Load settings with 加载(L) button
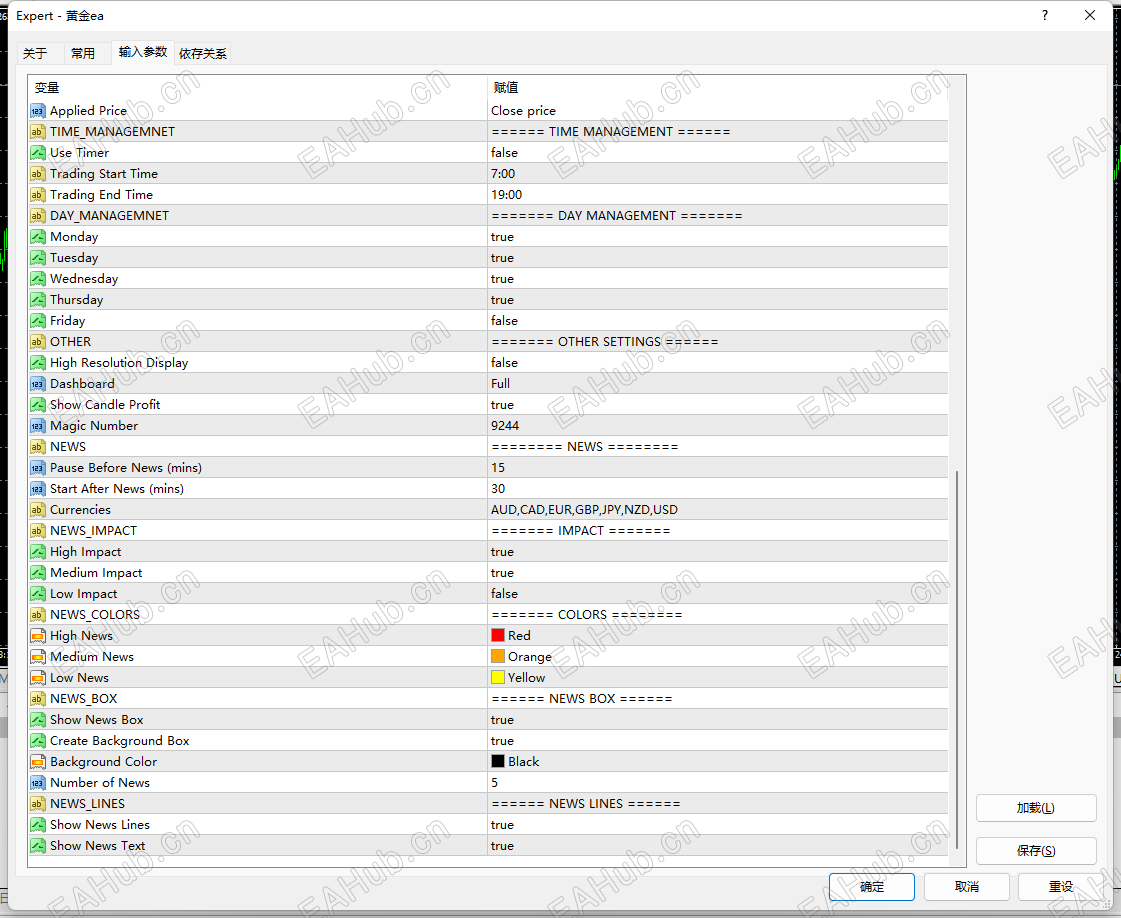The image size is (1121, 918). [x=1036, y=808]
